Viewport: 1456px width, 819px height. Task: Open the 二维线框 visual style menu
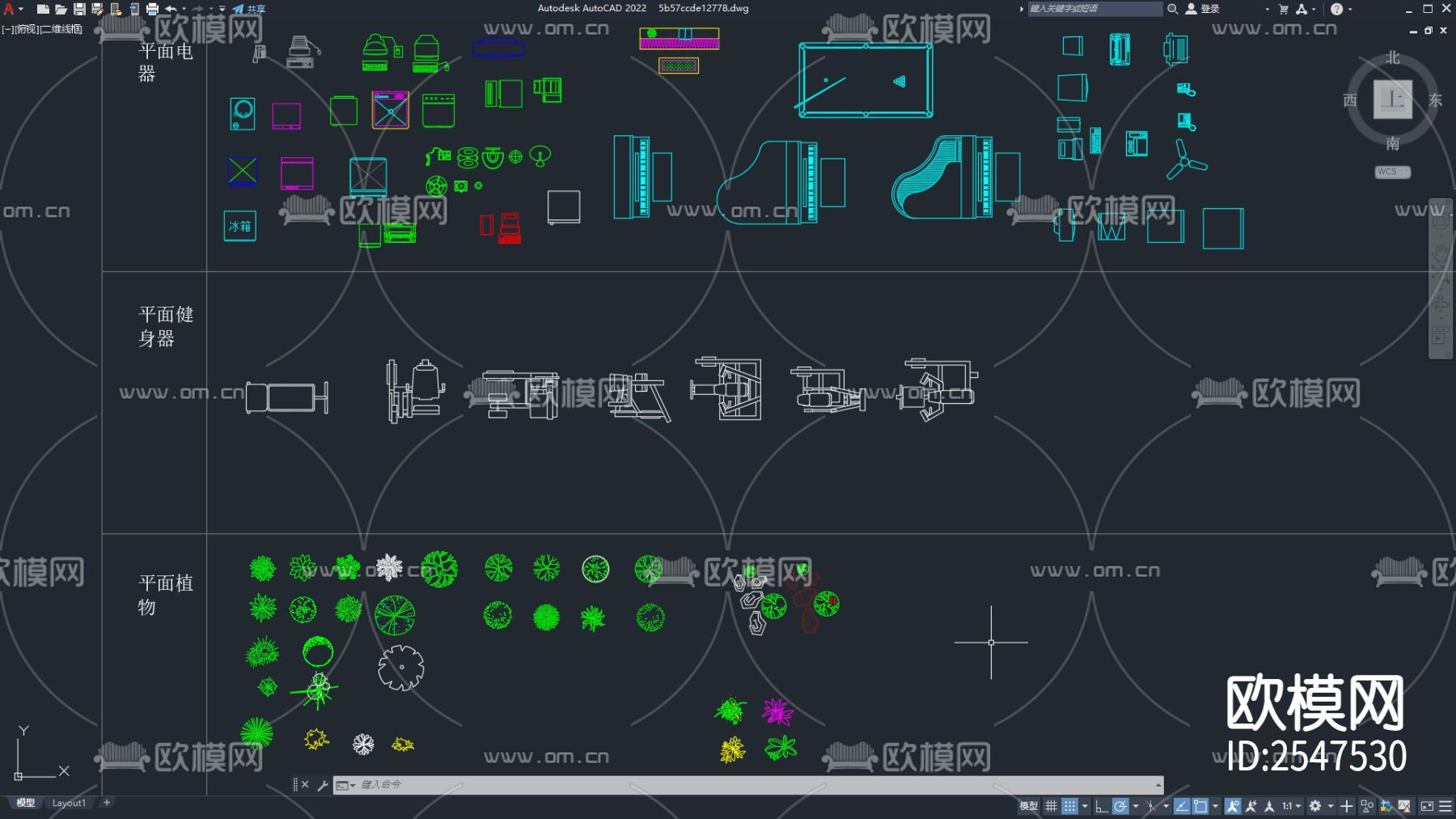point(61,29)
